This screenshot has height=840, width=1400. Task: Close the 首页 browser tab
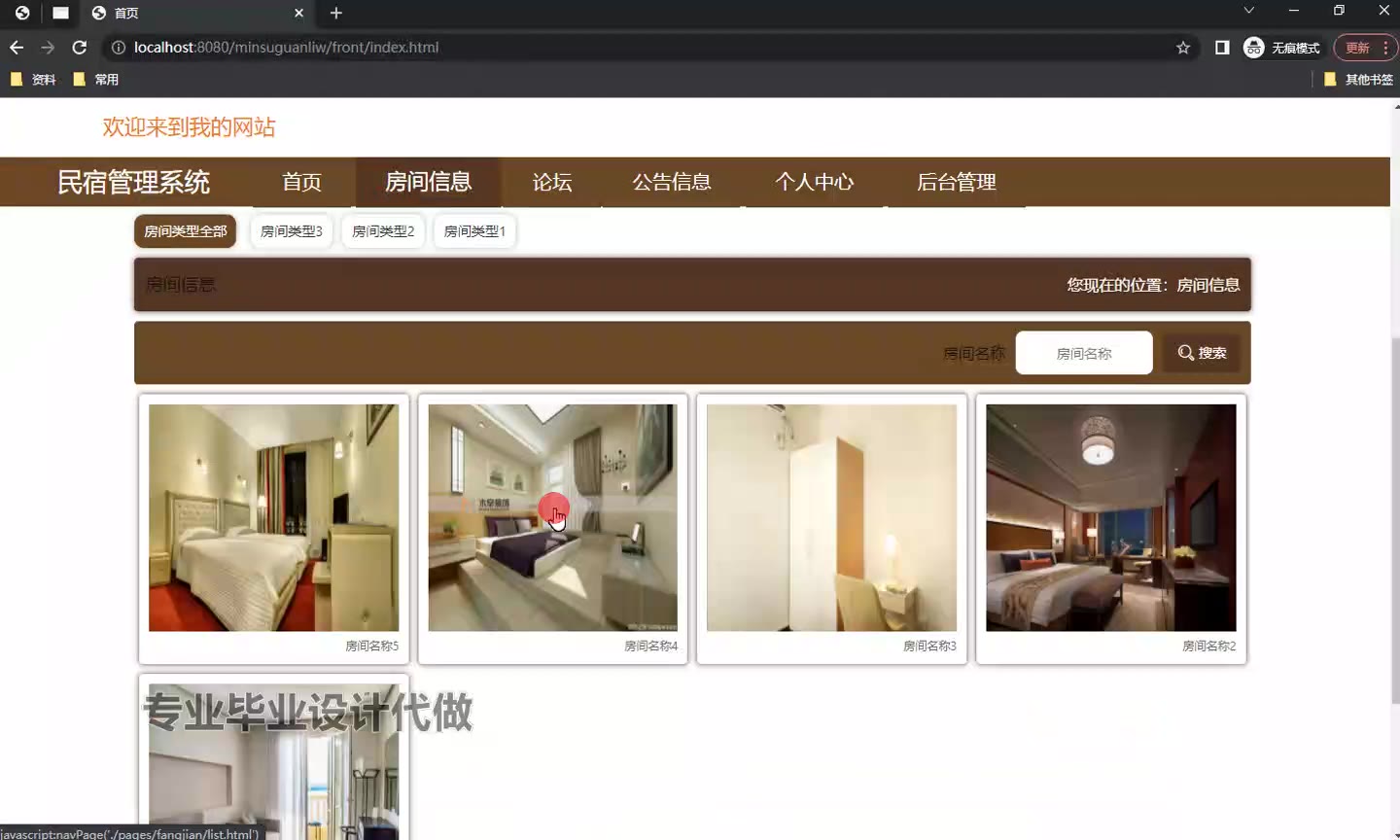(298, 13)
